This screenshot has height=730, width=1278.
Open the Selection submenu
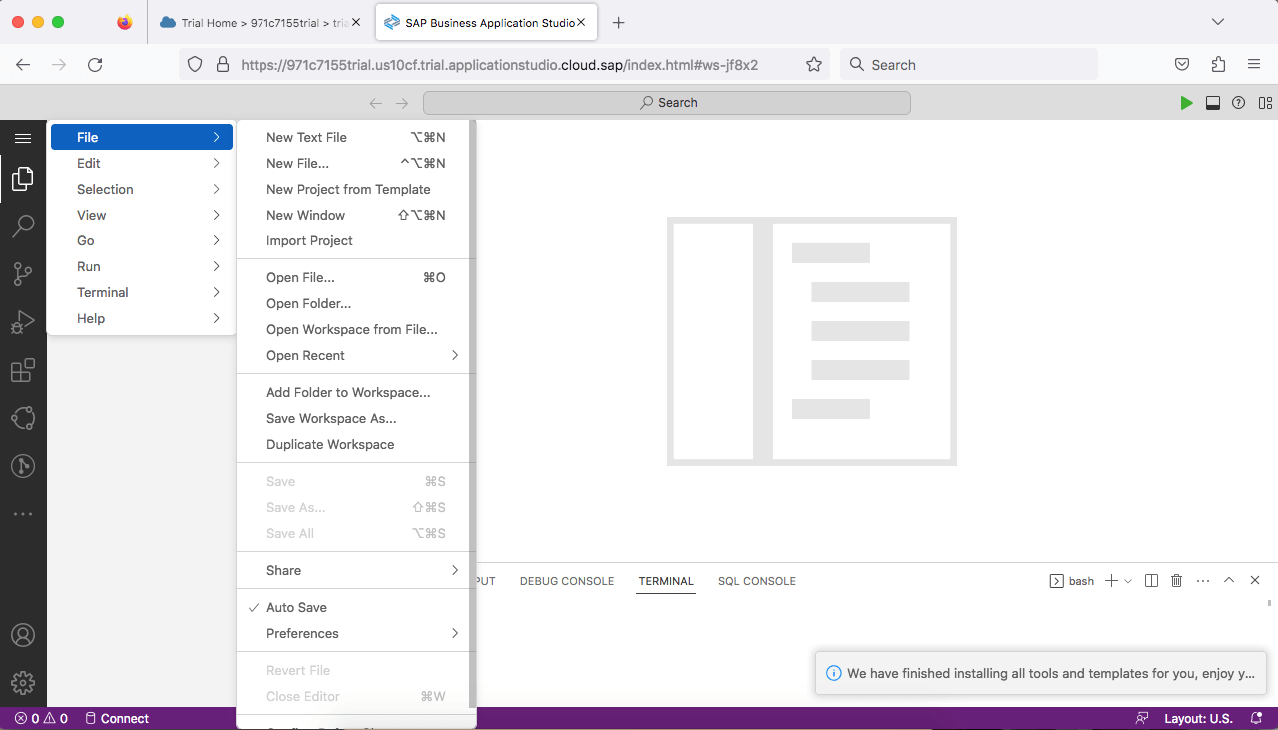[142, 190]
